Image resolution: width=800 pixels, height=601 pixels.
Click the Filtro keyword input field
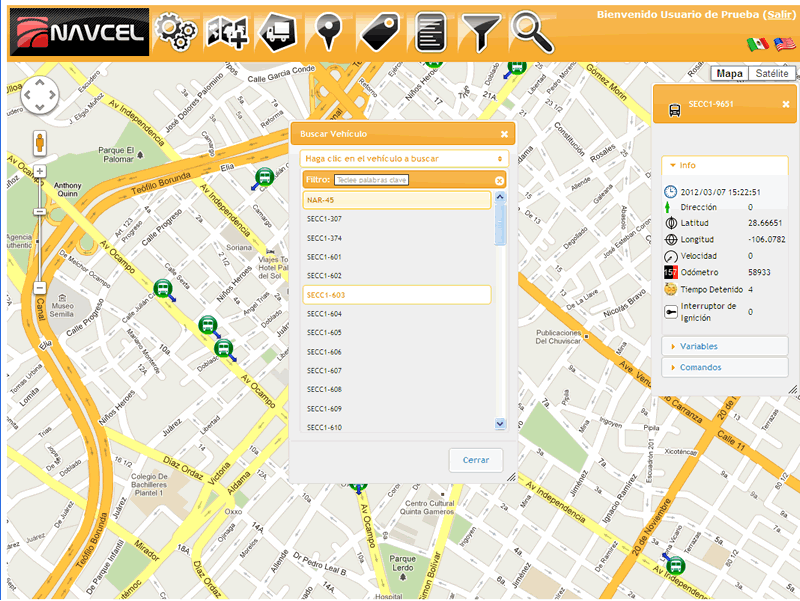[371, 180]
